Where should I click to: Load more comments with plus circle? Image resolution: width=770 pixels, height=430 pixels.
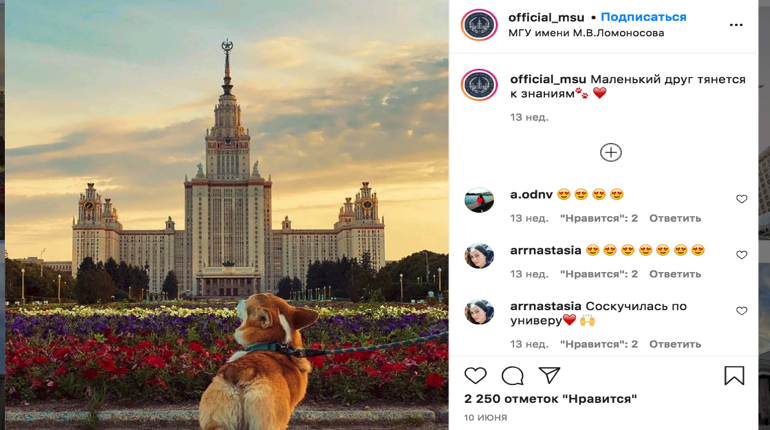click(611, 152)
